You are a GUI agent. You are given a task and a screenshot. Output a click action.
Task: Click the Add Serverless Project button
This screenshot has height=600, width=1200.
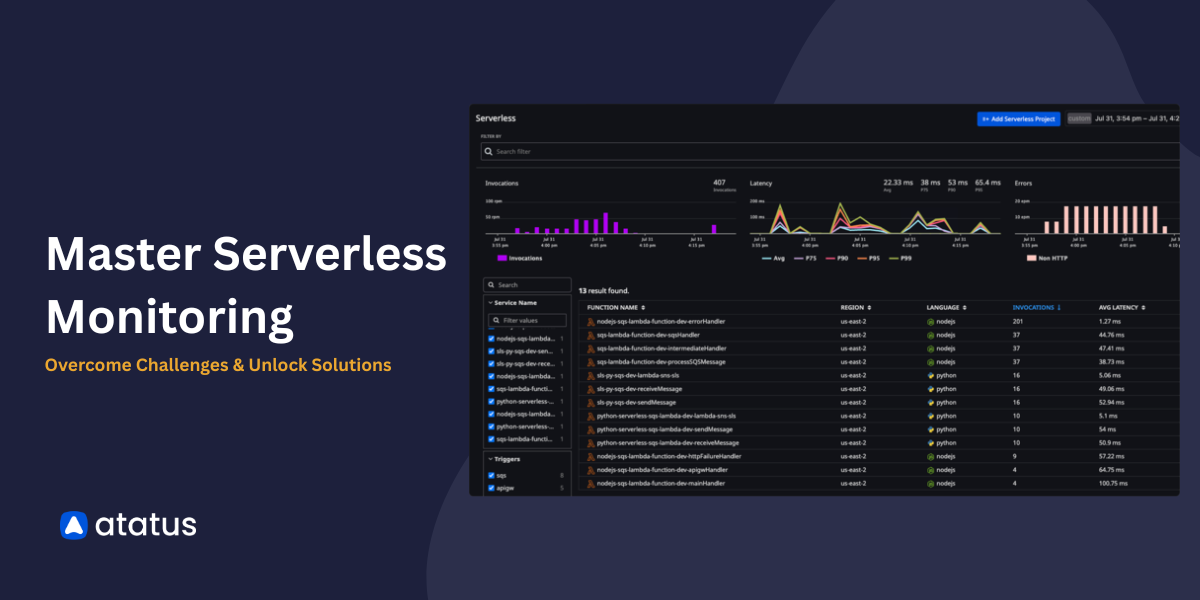[x=1019, y=118]
